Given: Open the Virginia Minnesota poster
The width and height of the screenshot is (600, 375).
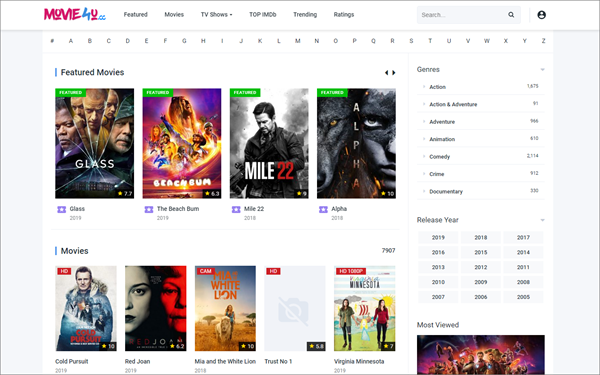Looking at the screenshot, I should (x=365, y=308).
